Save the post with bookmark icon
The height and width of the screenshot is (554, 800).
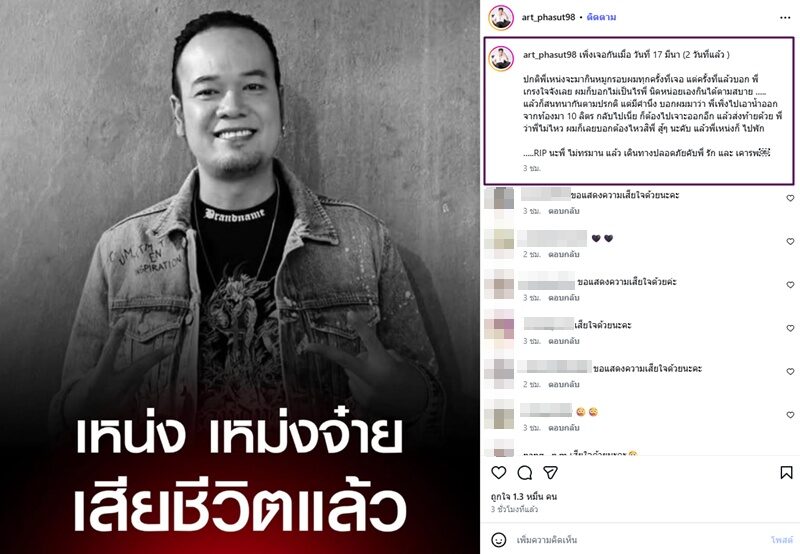click(x=786, y=473)
